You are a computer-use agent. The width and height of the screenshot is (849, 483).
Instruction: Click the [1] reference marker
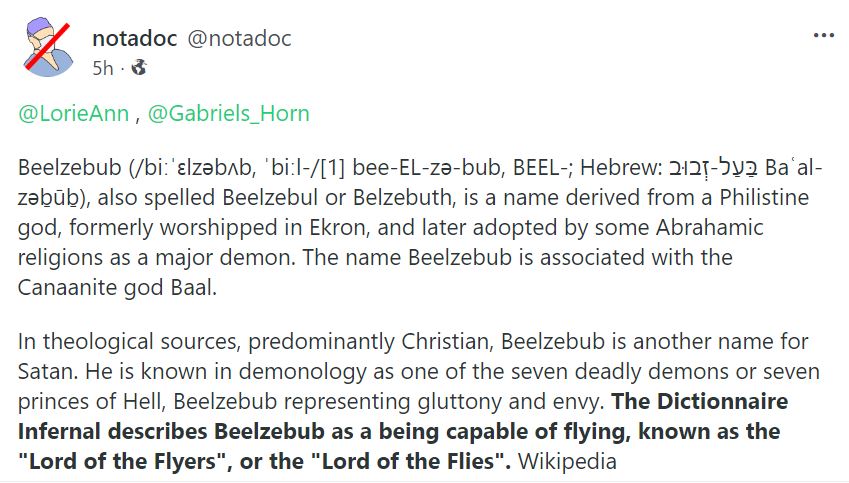pos(333,168)
